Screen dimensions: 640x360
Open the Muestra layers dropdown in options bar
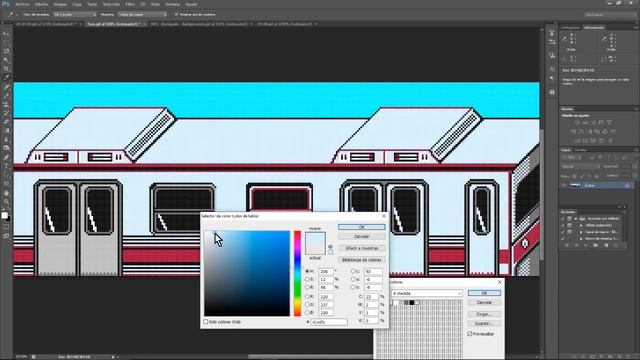[x=142, y=14]
